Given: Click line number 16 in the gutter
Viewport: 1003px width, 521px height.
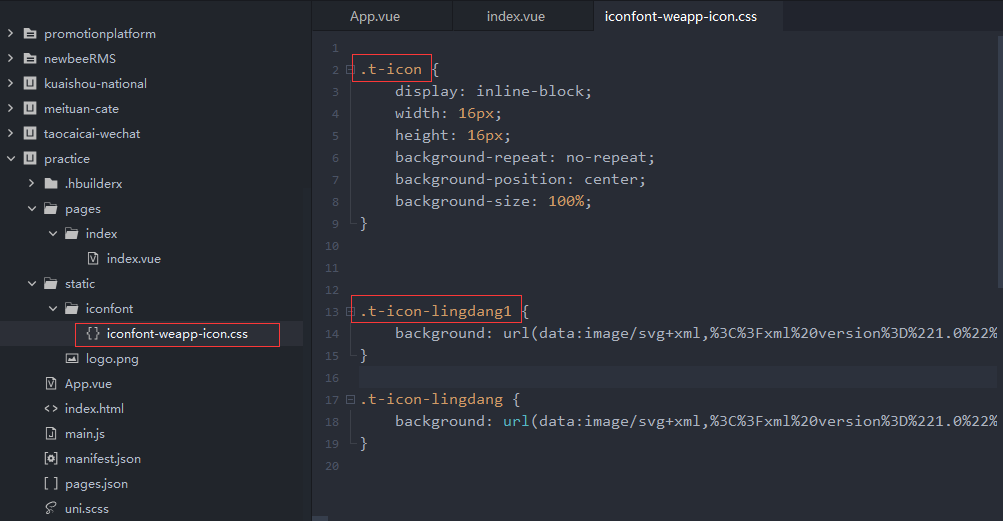Looking at the screenshot, I should click(331, 378).
